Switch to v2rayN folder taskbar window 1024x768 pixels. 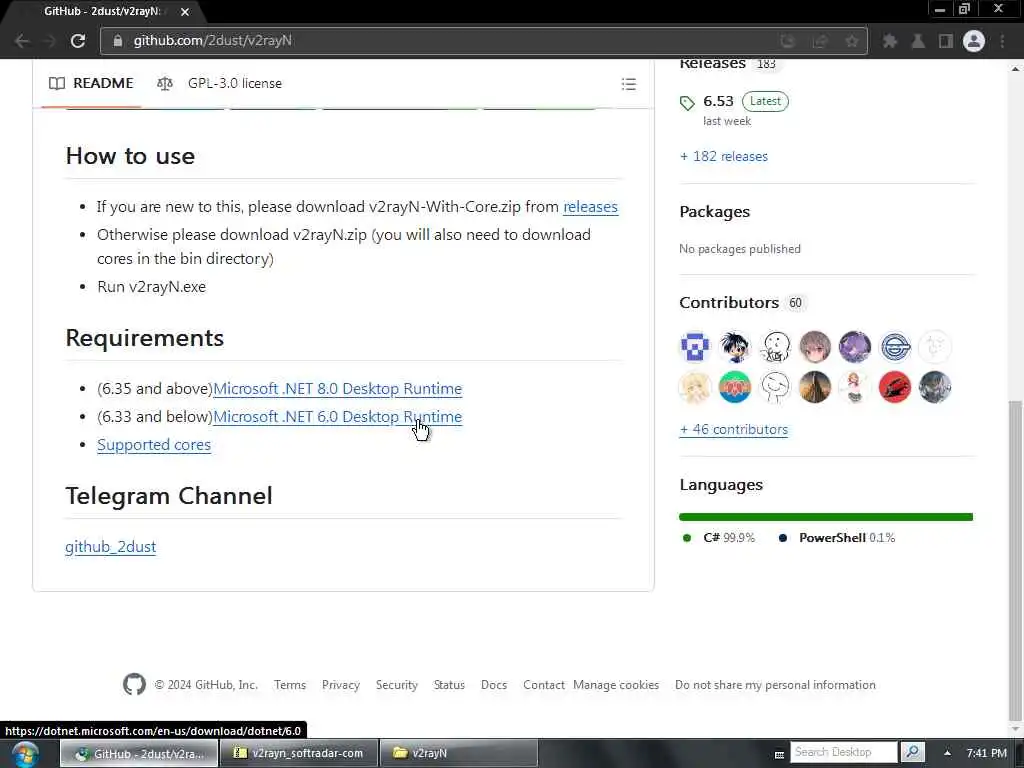click(458, 753)
